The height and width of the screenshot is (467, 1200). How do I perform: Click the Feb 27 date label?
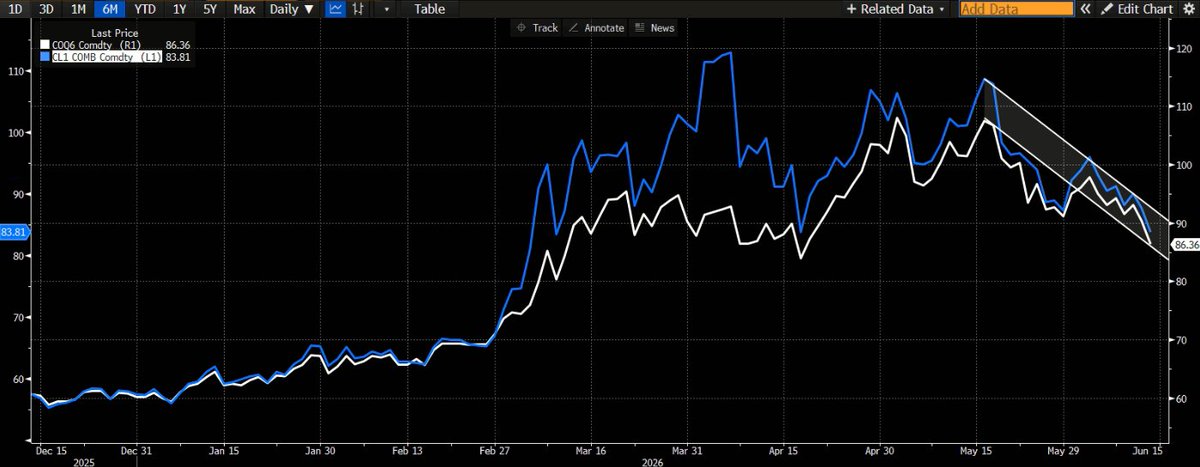click(x=496, y=449)
